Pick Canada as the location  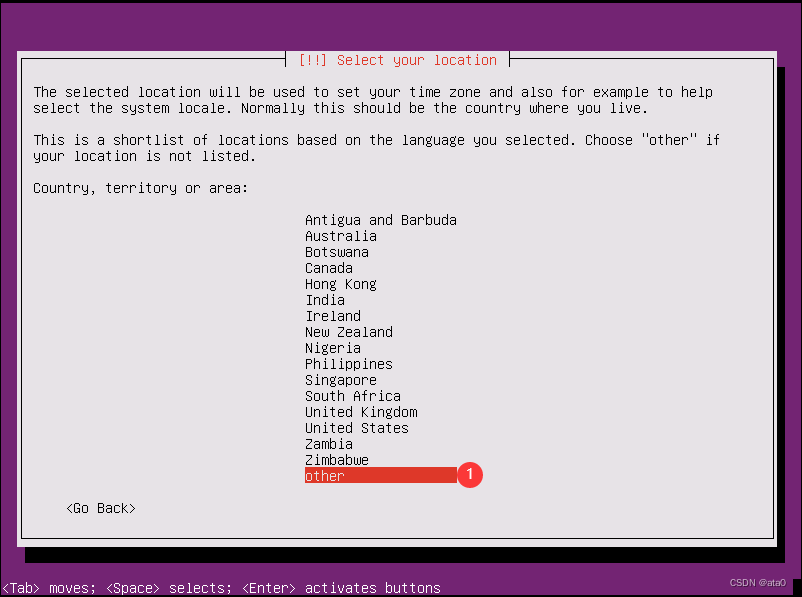[328, 268]
